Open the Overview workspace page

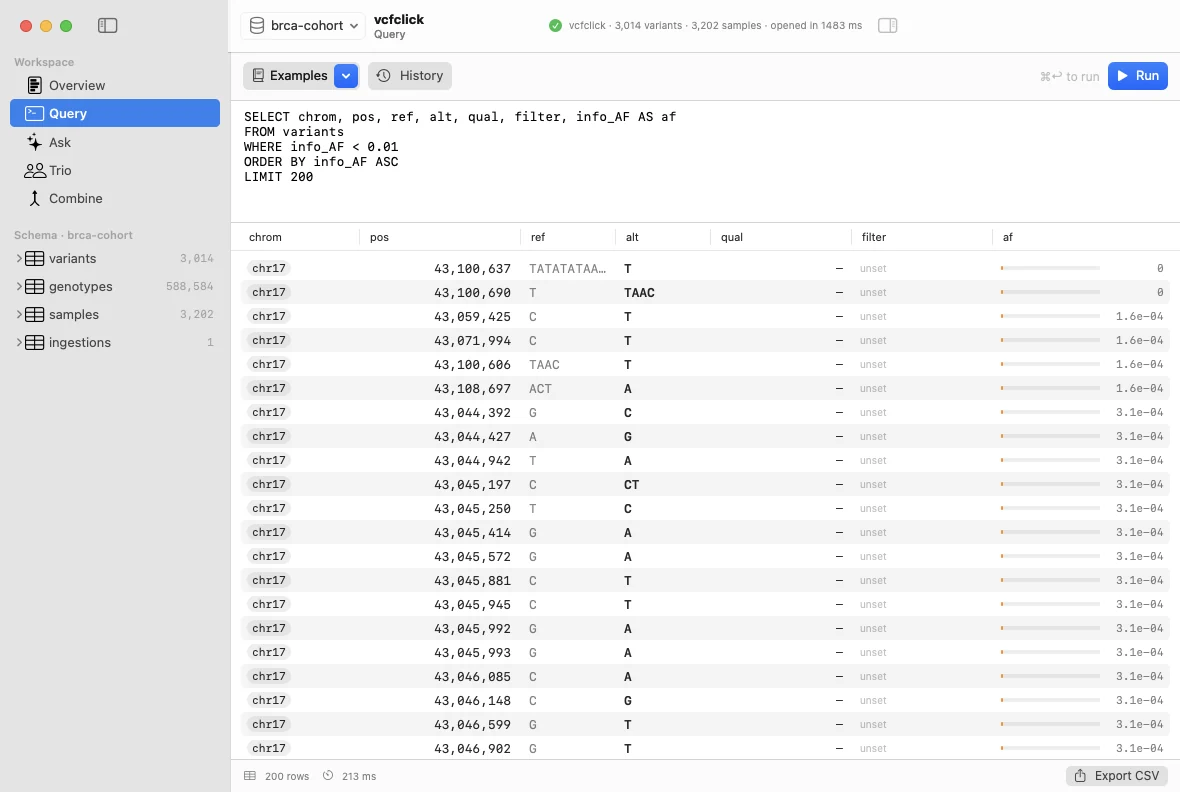[x=115, y=85]
